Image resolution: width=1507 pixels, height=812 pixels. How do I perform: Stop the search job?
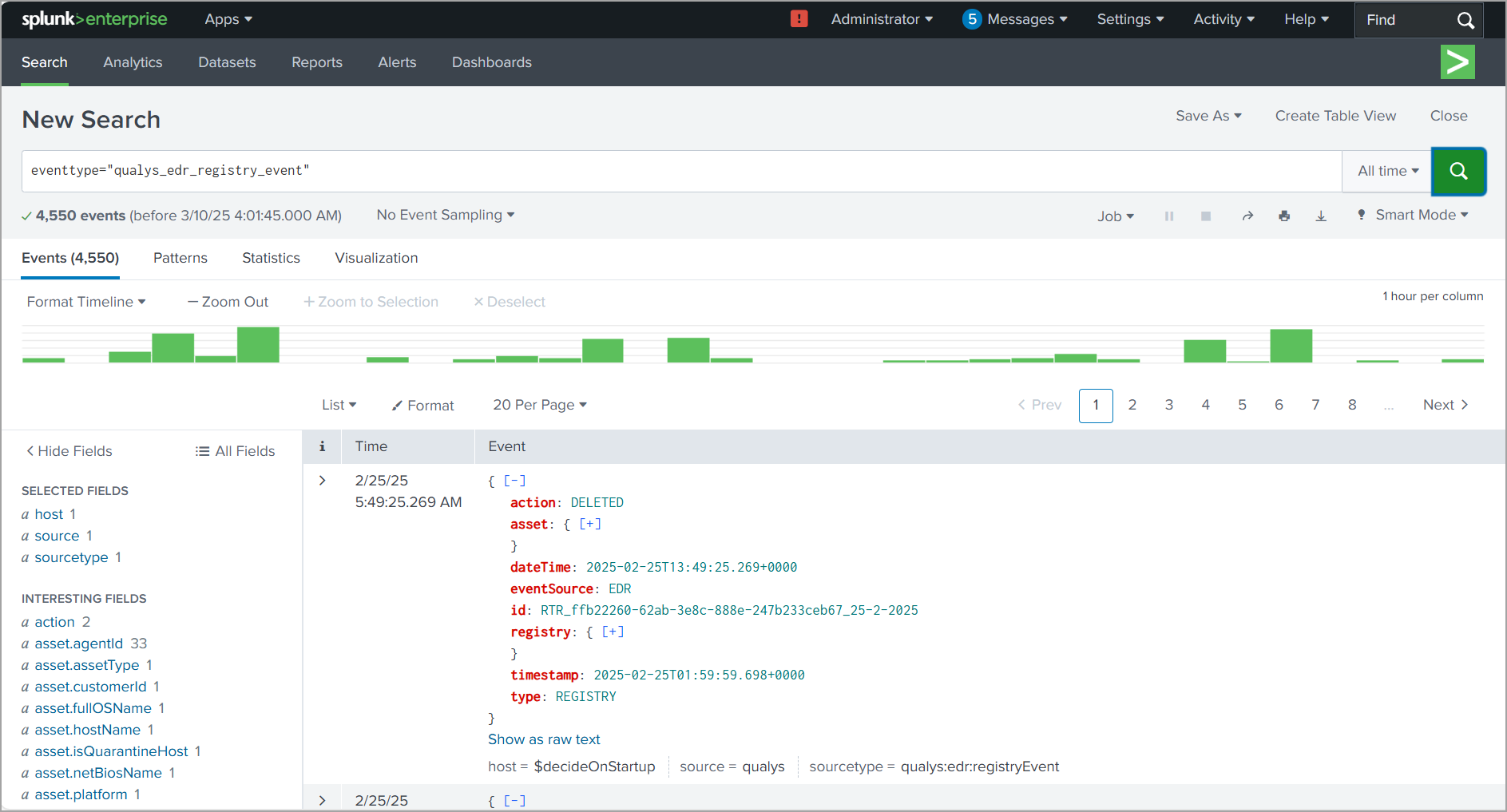(1206, 216)
